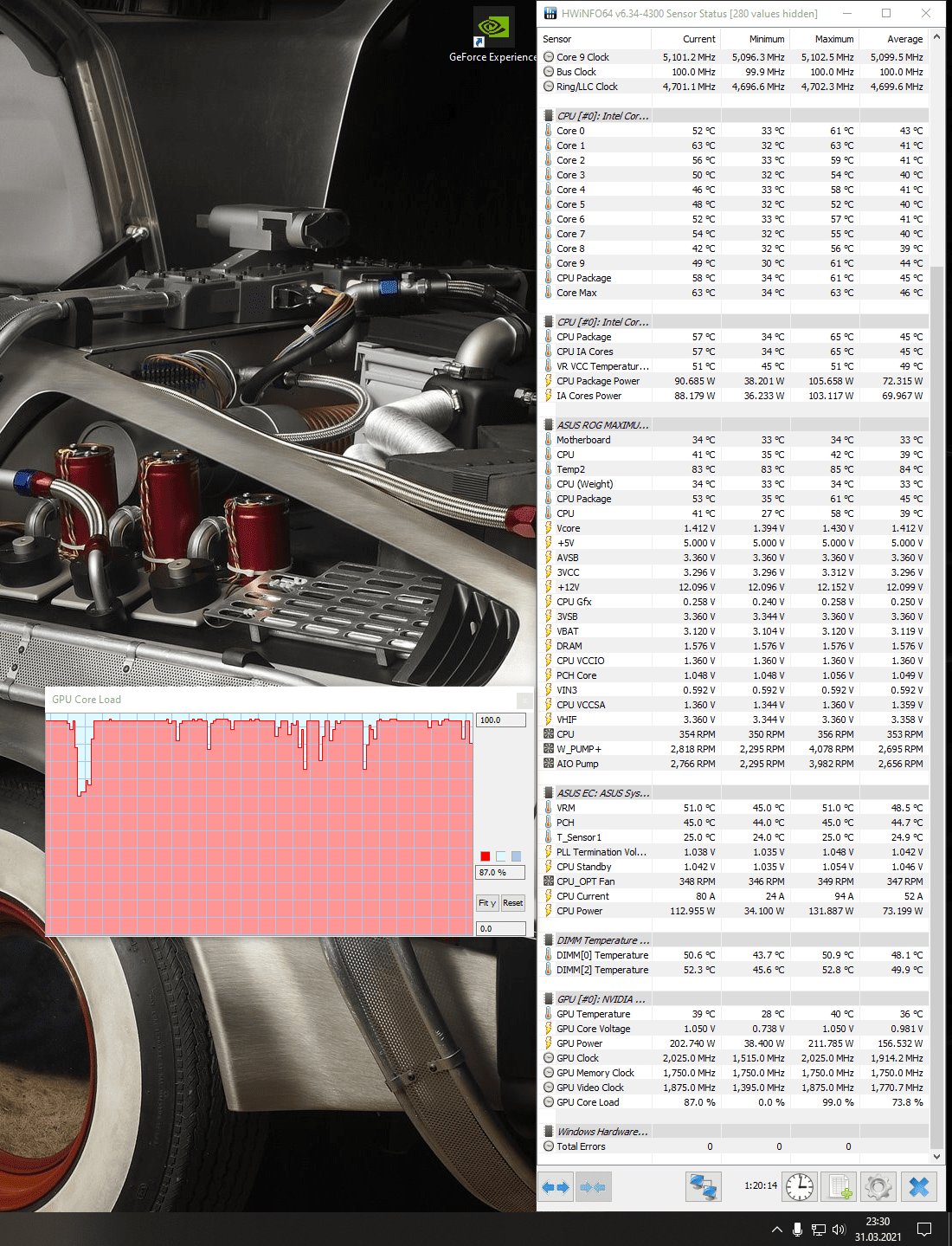
Task: Select the GPU Temperature row
Action: [733, 1014]
